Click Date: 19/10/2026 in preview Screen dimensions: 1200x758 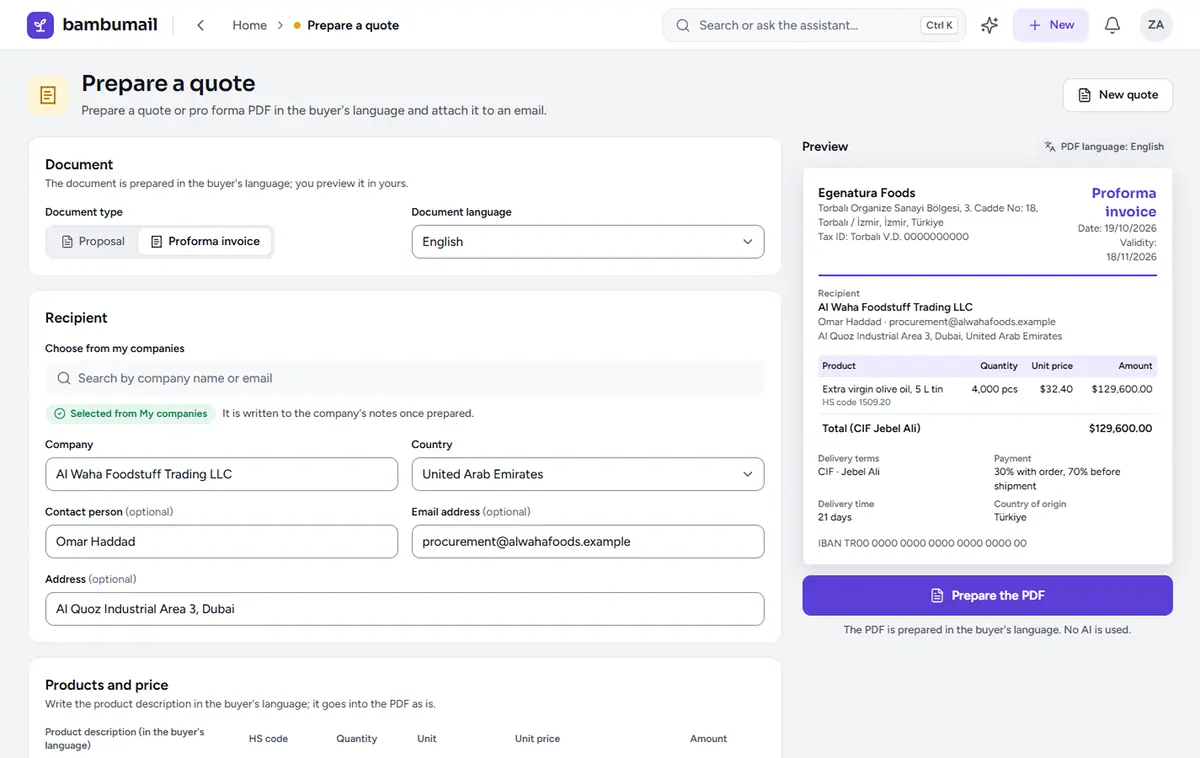tap(1117, 229)
